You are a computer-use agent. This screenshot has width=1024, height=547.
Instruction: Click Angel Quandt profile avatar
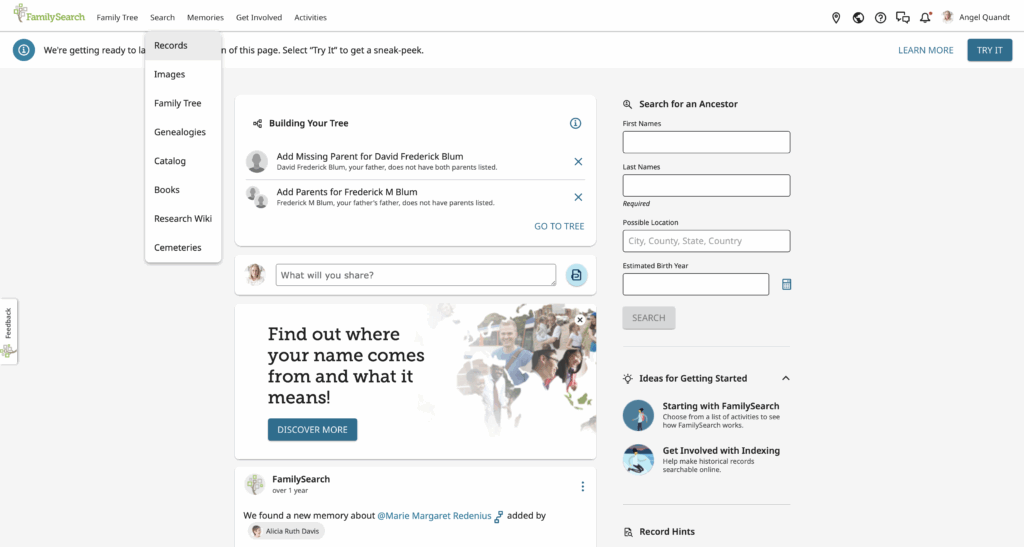tap(948, 17)
